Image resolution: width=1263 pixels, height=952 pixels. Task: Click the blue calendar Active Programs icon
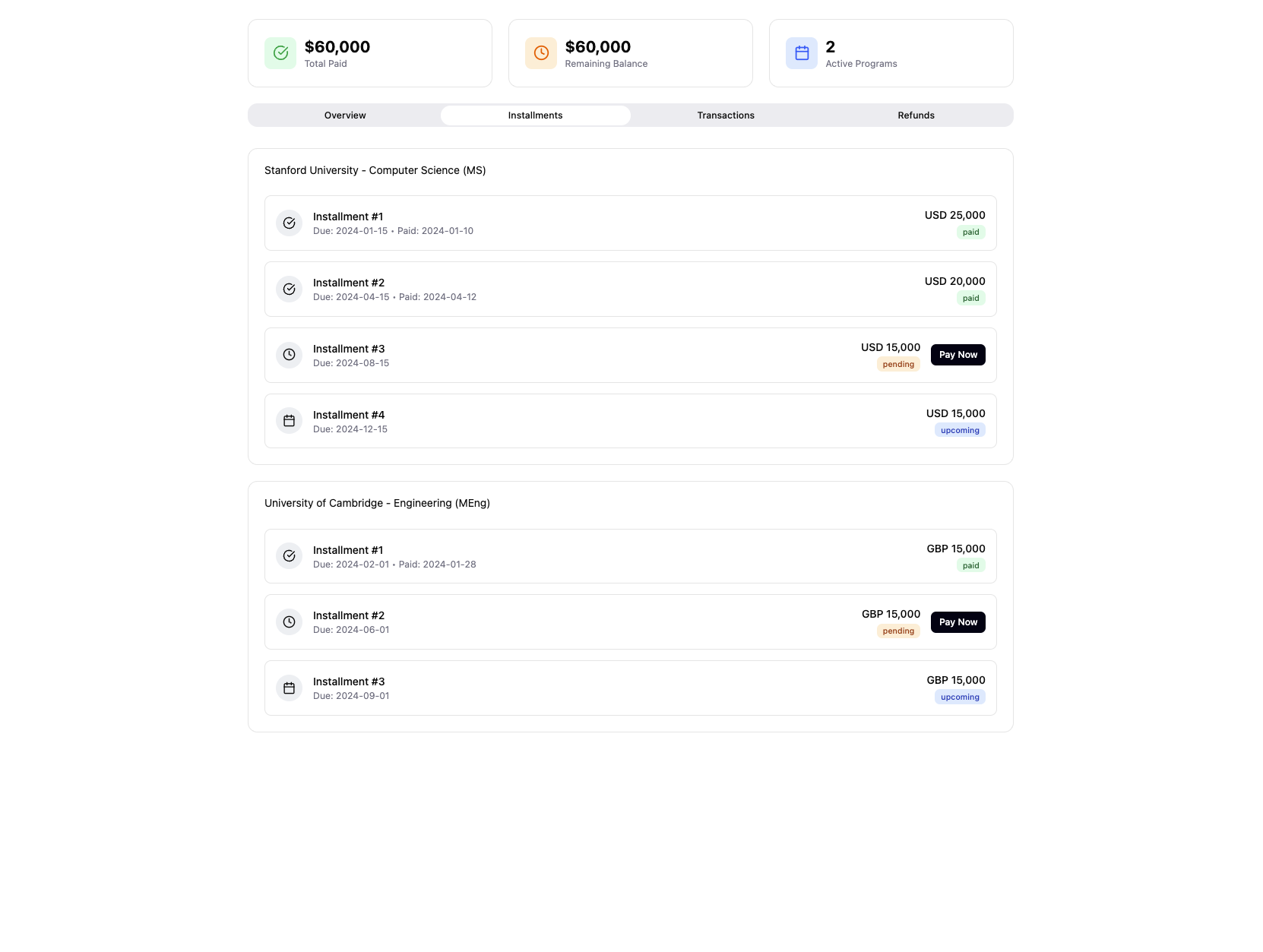click(x=802, y=53)
